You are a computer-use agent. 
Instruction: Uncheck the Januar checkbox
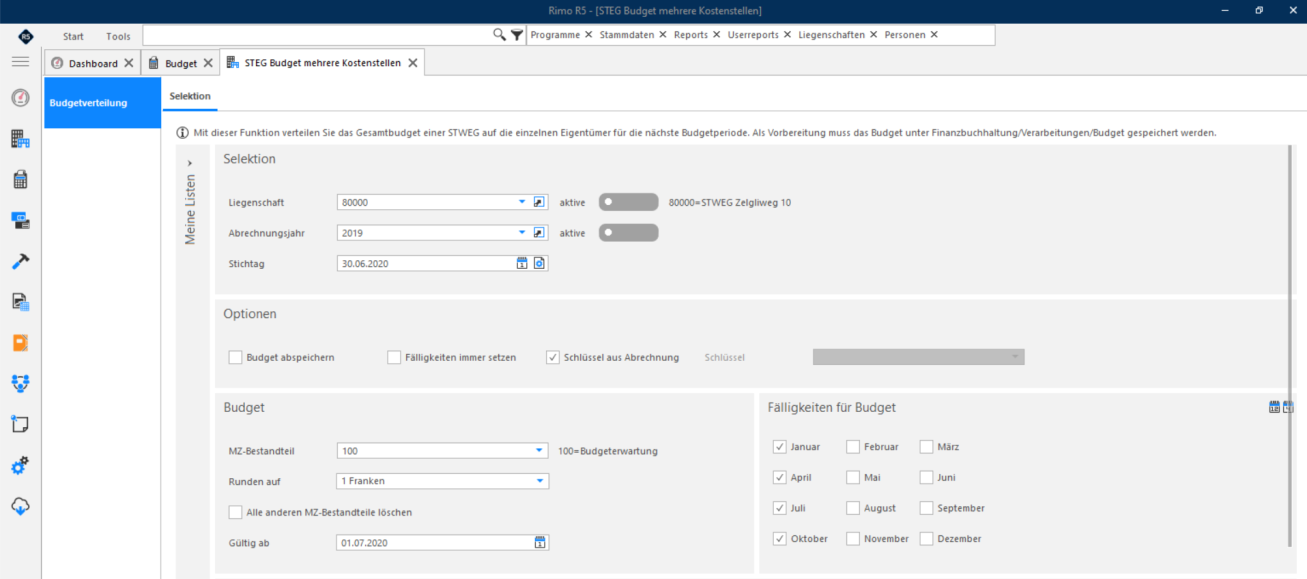(780, 447)
